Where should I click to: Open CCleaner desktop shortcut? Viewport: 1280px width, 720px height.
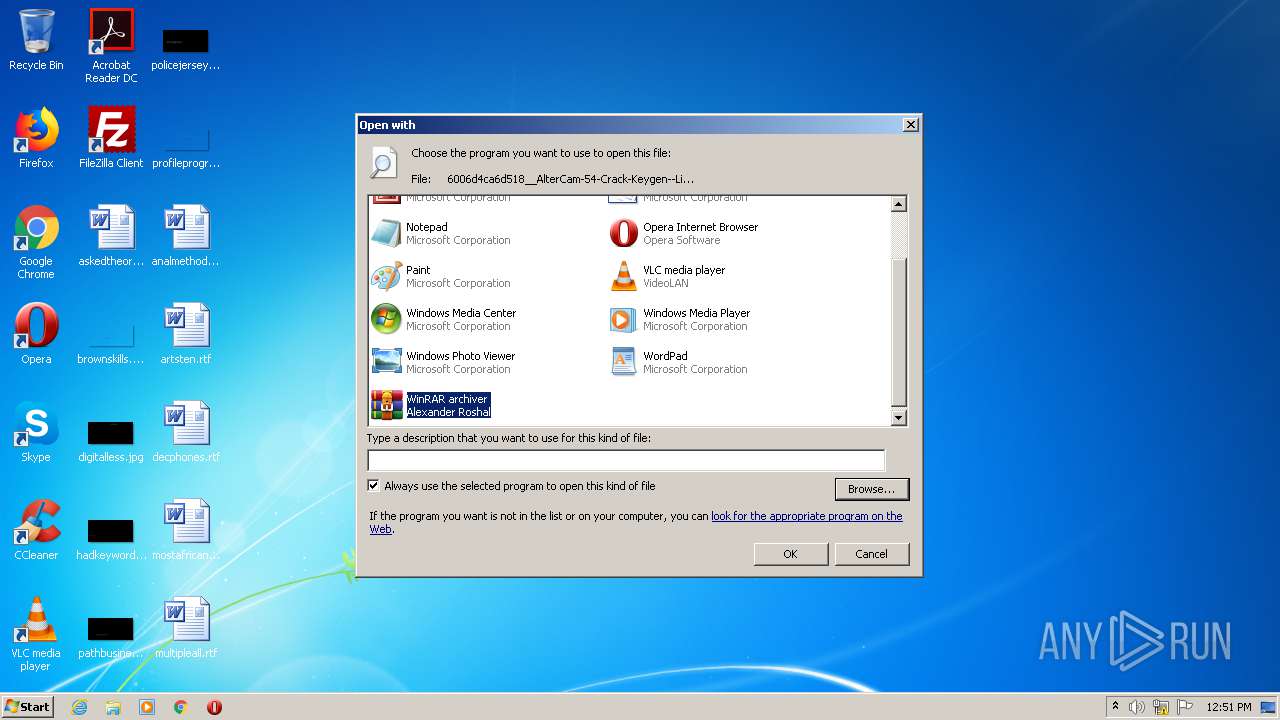click(x=36, y=530)
